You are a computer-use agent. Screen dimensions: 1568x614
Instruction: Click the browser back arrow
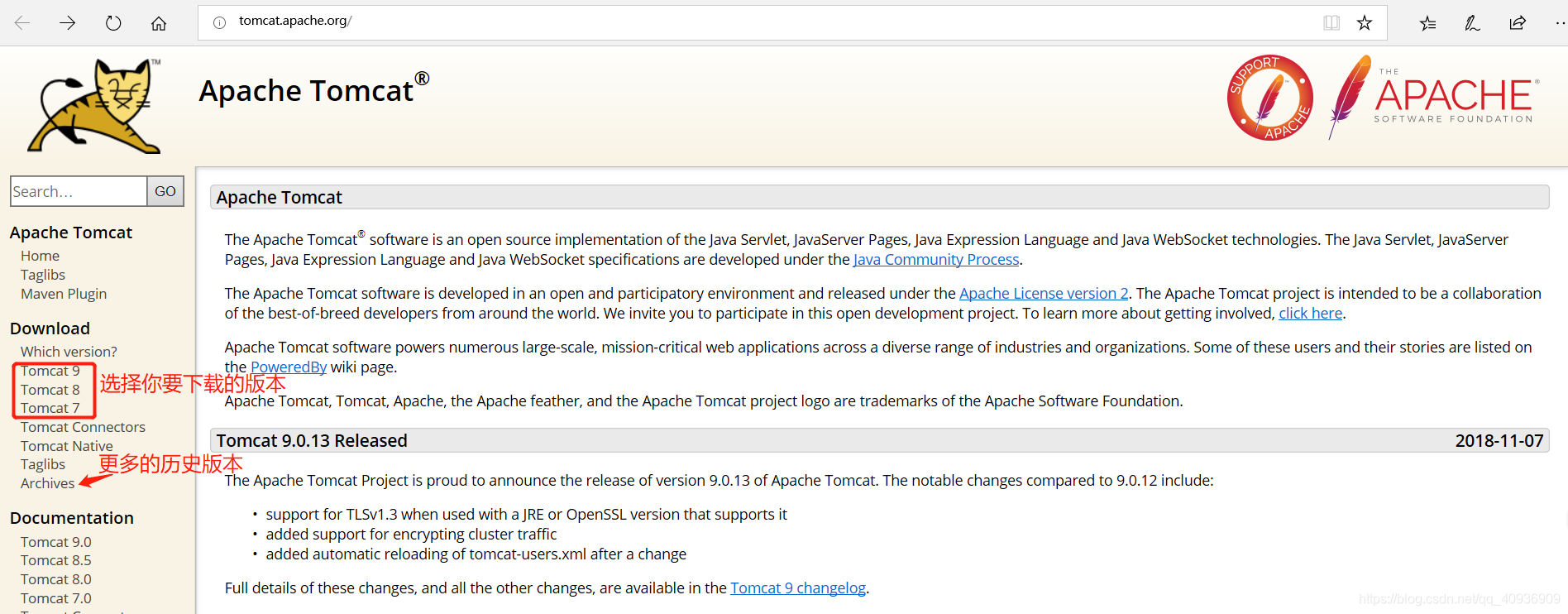click(22, 22)
